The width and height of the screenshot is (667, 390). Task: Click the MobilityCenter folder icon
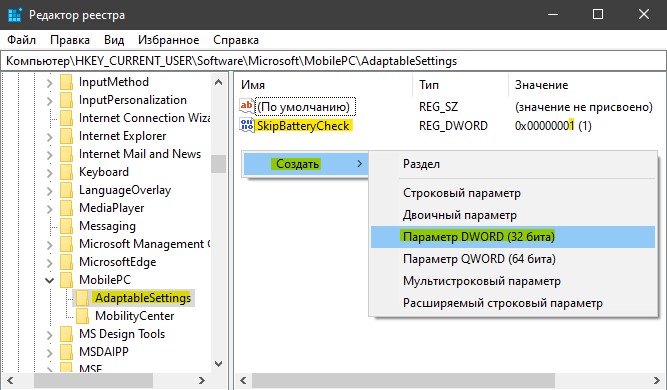click(x=83, y=316)
